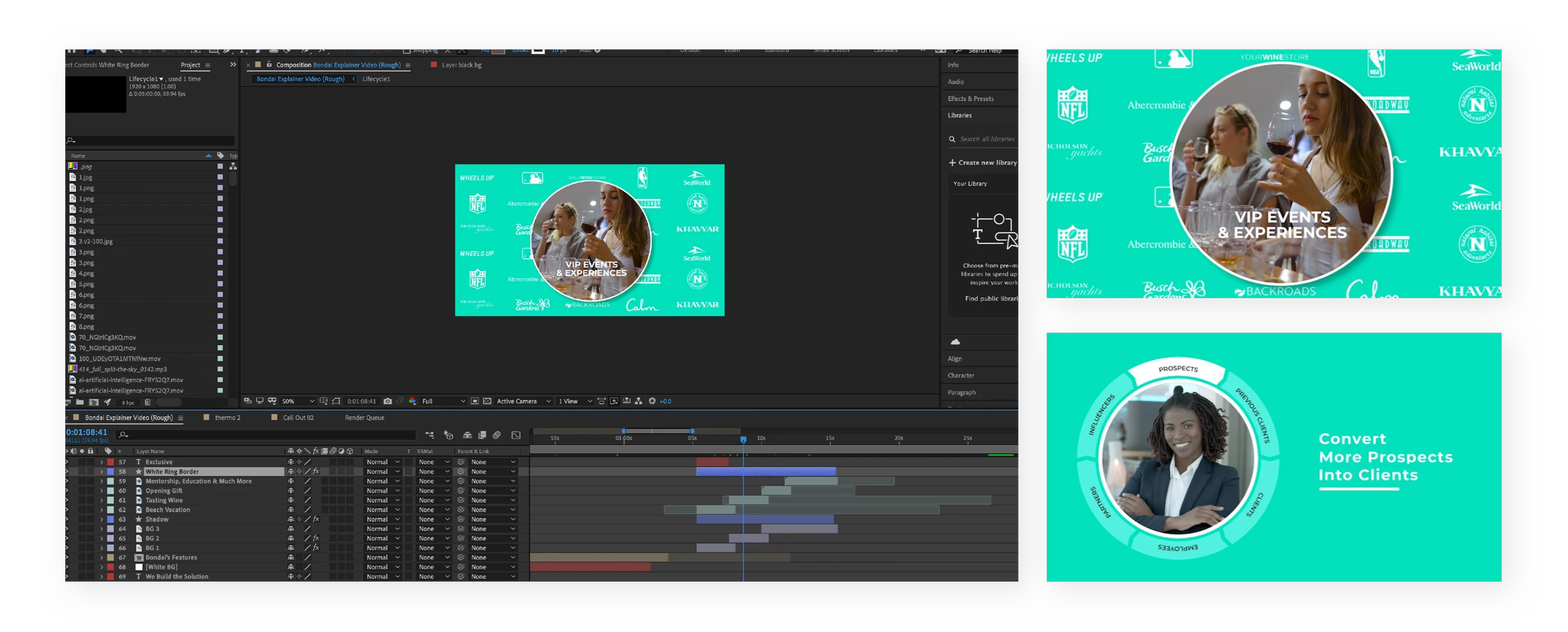Click tan label swatch of Bondai's Features layer
Screen dimensions: 1568x632
[110, 557]
